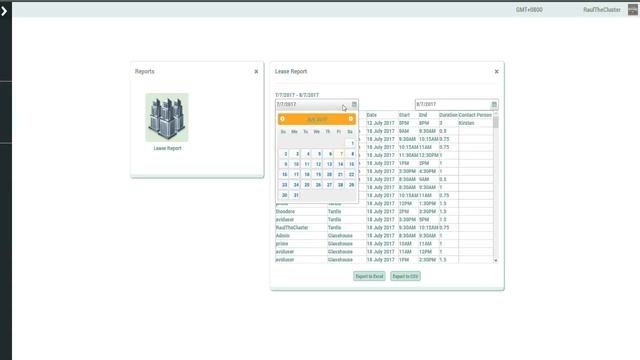Screen dimensions: 640x360
Task: Click the Duration column header
Action: pyautogui.click(x=448, y=115)
